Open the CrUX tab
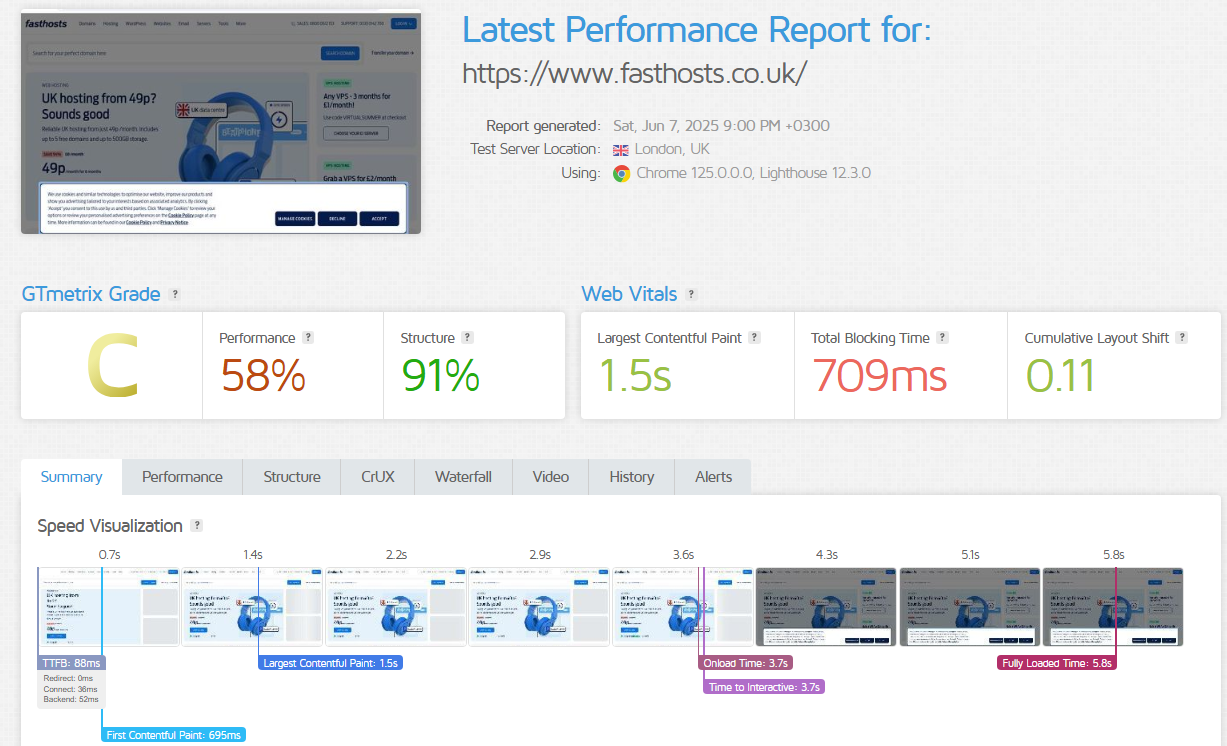 (x=378, y=477)
